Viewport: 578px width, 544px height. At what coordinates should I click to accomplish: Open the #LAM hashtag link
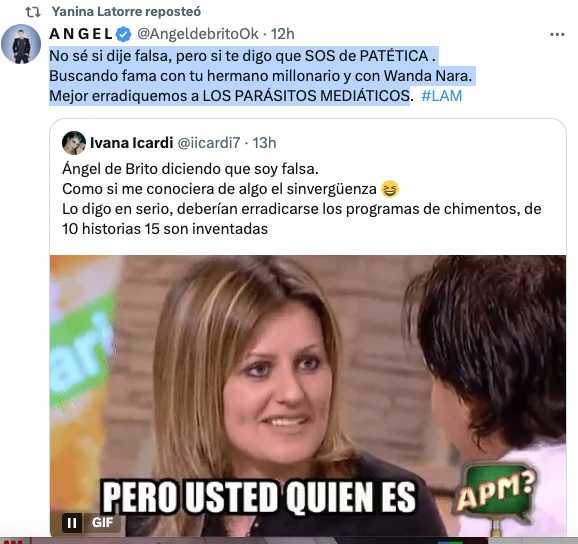[x=441, y=96]
